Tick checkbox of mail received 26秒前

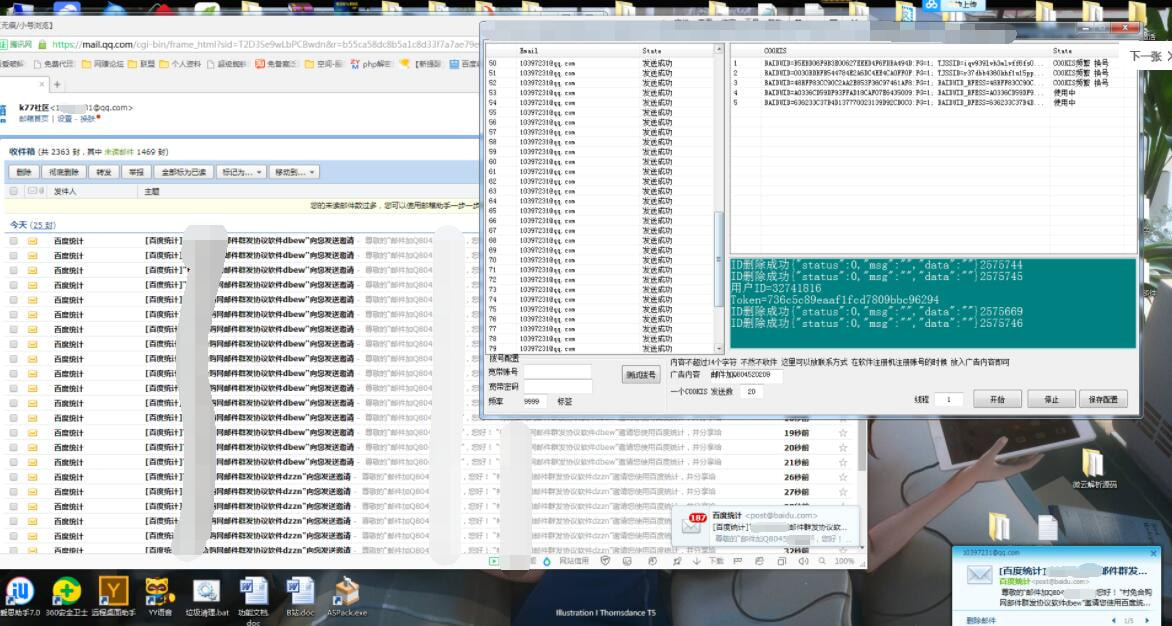pyautogui.click(x=13, y=477)
